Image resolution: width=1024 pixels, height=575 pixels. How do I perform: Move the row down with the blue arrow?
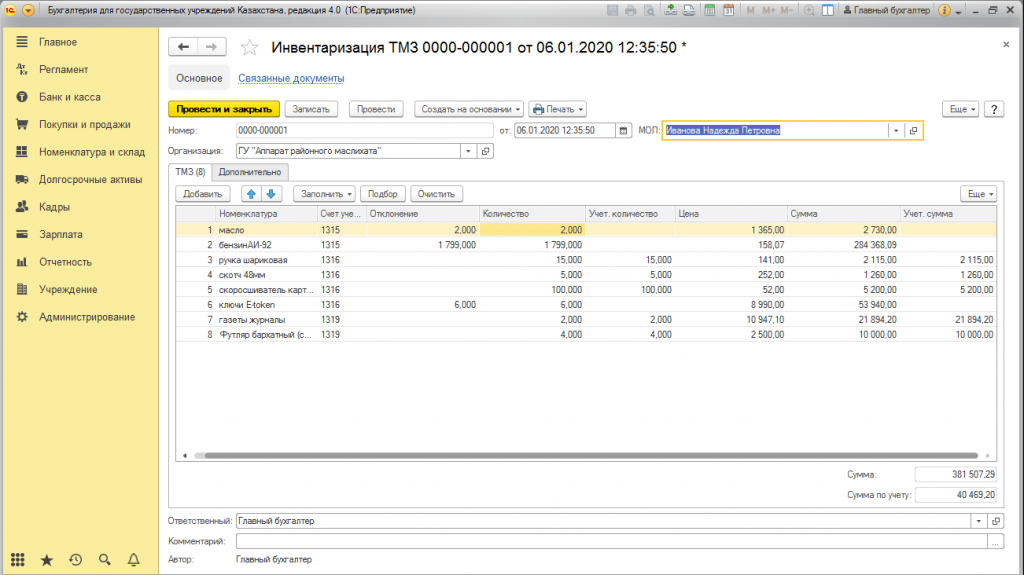coord(270,194)
